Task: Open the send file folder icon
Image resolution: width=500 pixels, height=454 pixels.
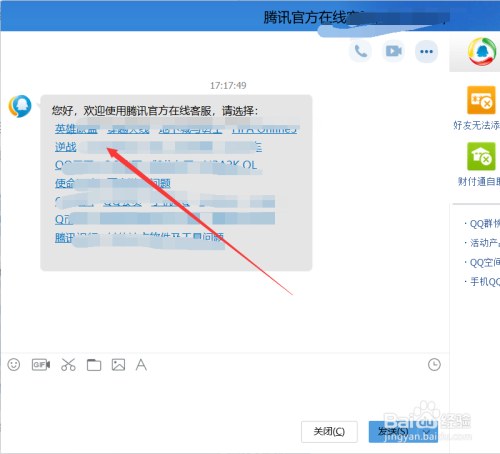Action: (94, 365)
